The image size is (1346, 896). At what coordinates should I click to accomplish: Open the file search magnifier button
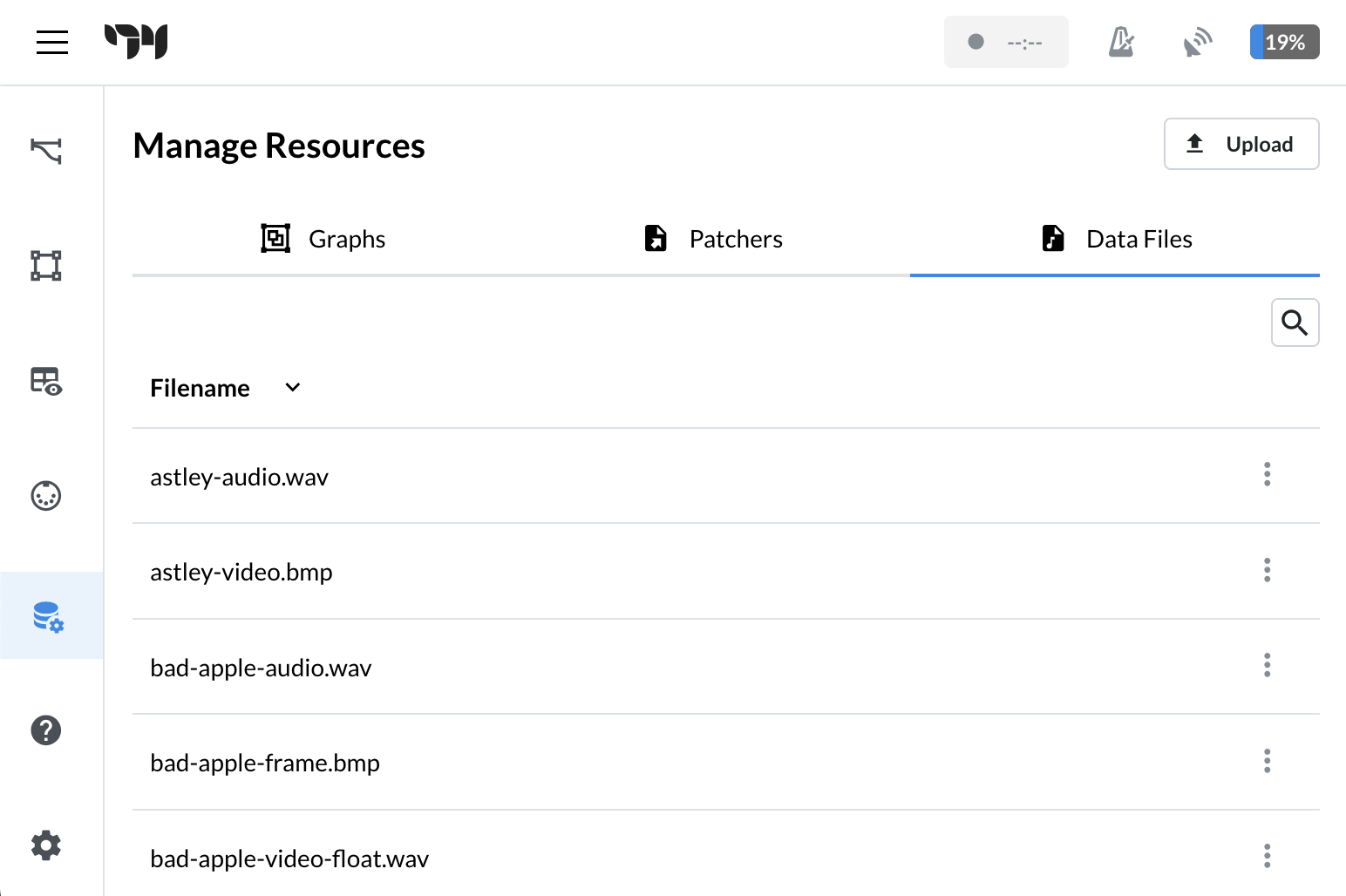1295,322
